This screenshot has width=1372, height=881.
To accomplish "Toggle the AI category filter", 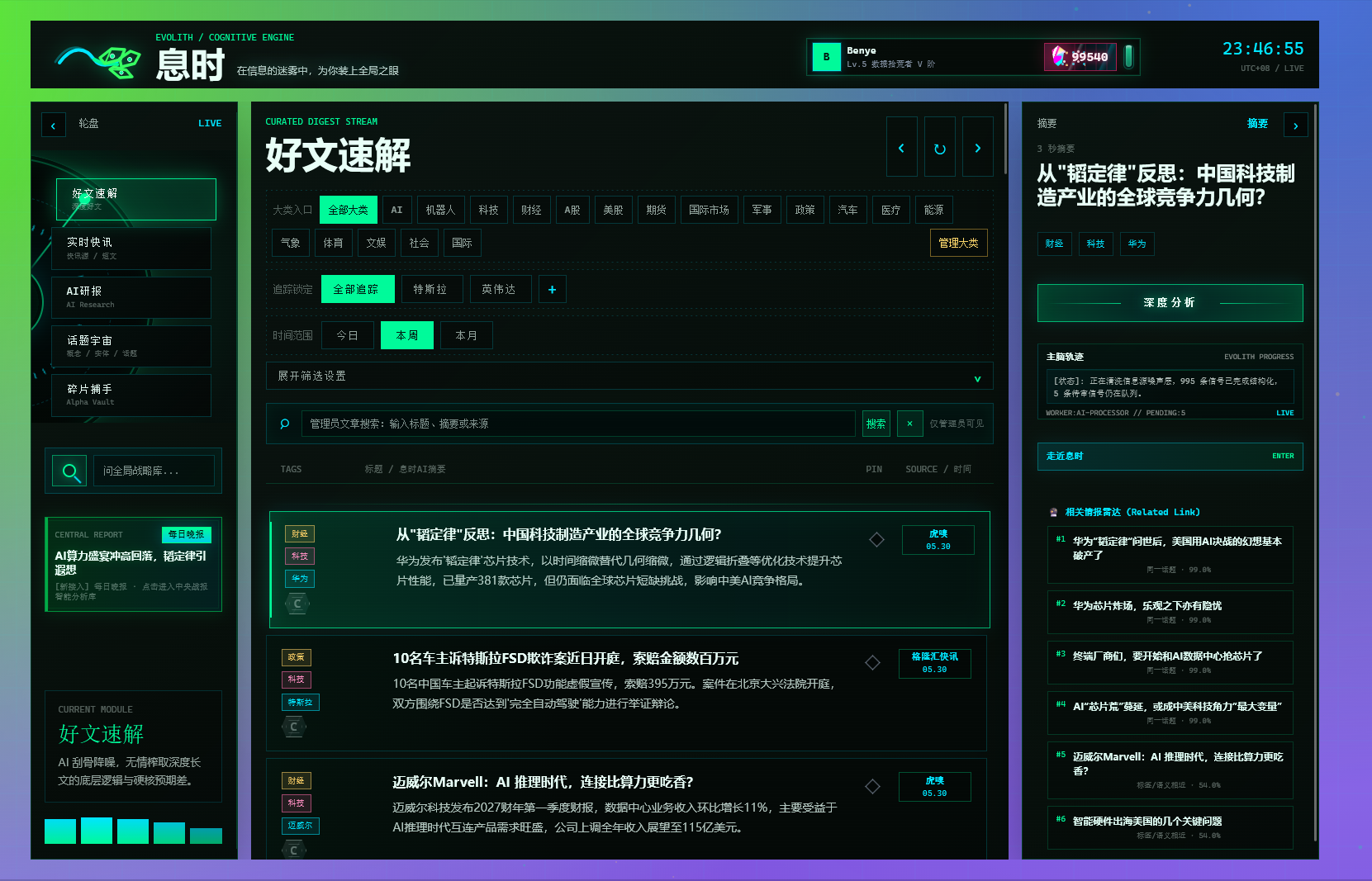I will pyautogui.click(x=396, y=210).
